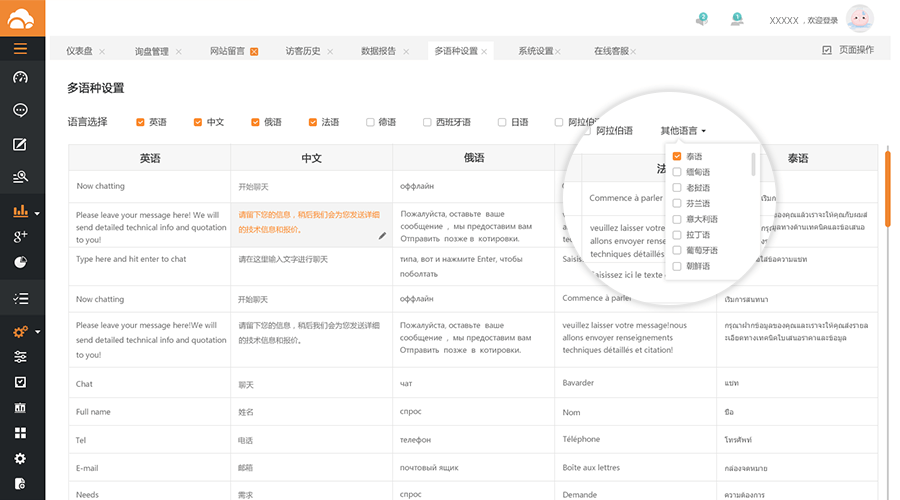The width and height of the screenshot is (900, 500).
Task: Open the four-square grid sidebar icon
Action: 21,433
